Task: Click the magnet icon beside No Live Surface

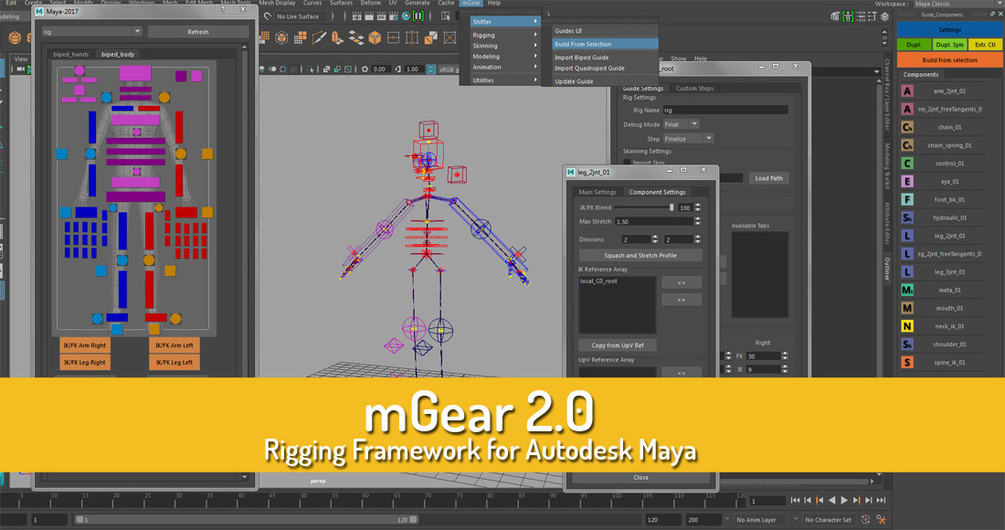Action: point(268,16)
